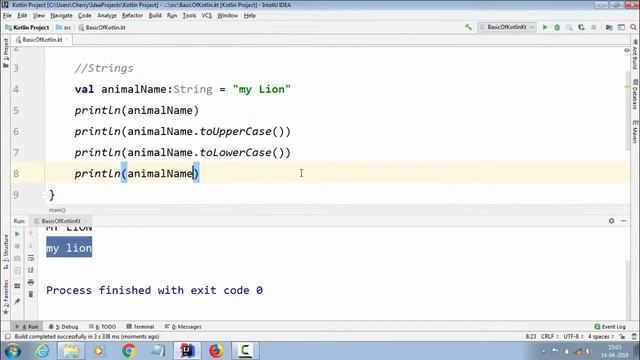Click the up arrow in Run panel

pos(31,233)
